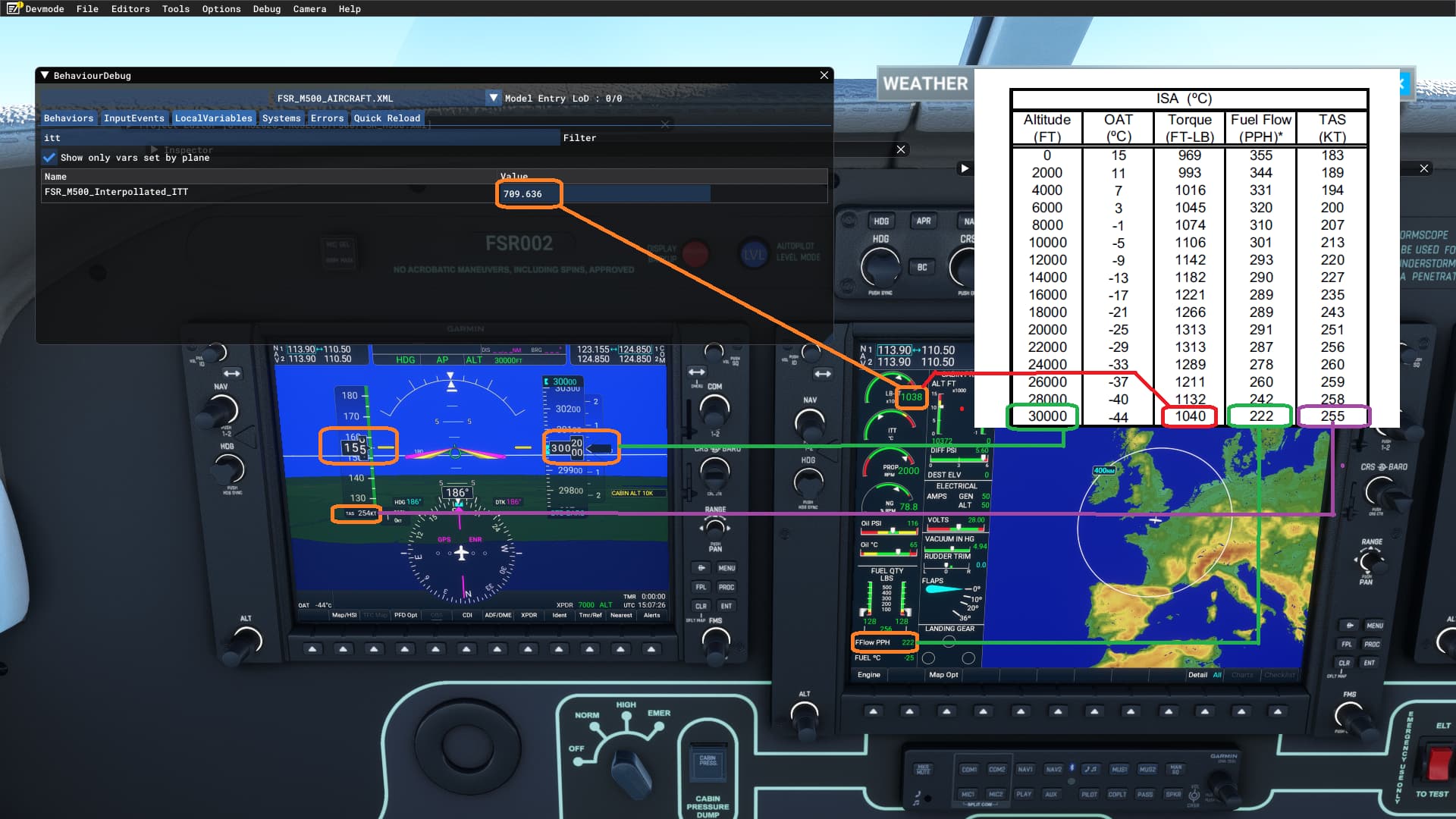Click the audio panel telephone/music button
The image size is (1456, 819).
1090,769
